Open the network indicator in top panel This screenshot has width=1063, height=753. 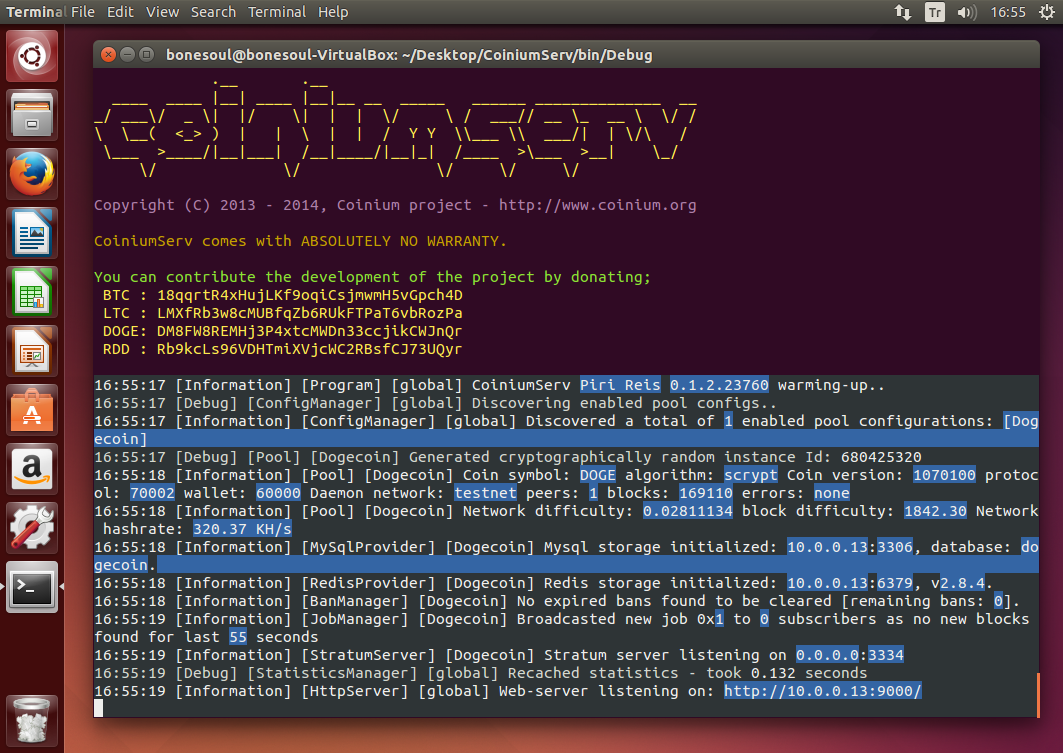(902, 12)
